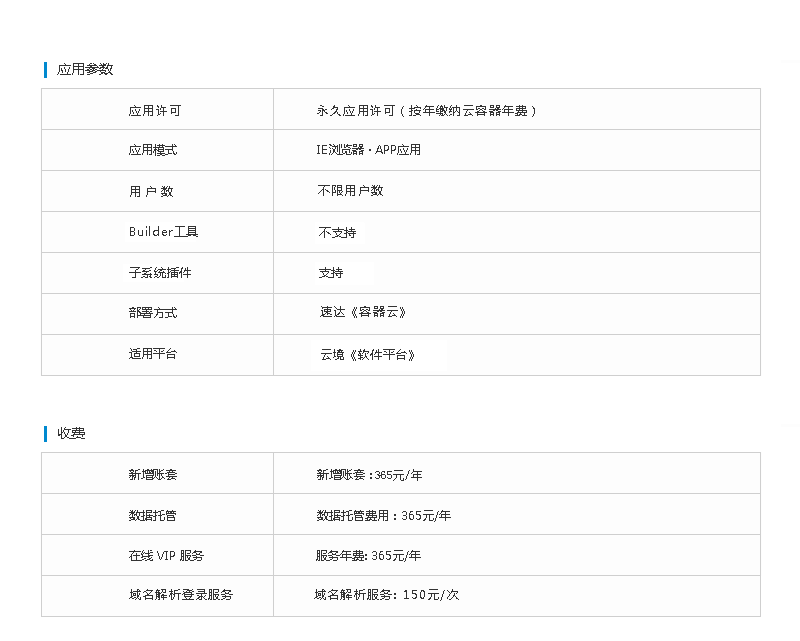Select the 部署方式 label cell
The image size is (800, 641).
coord(153,313)
